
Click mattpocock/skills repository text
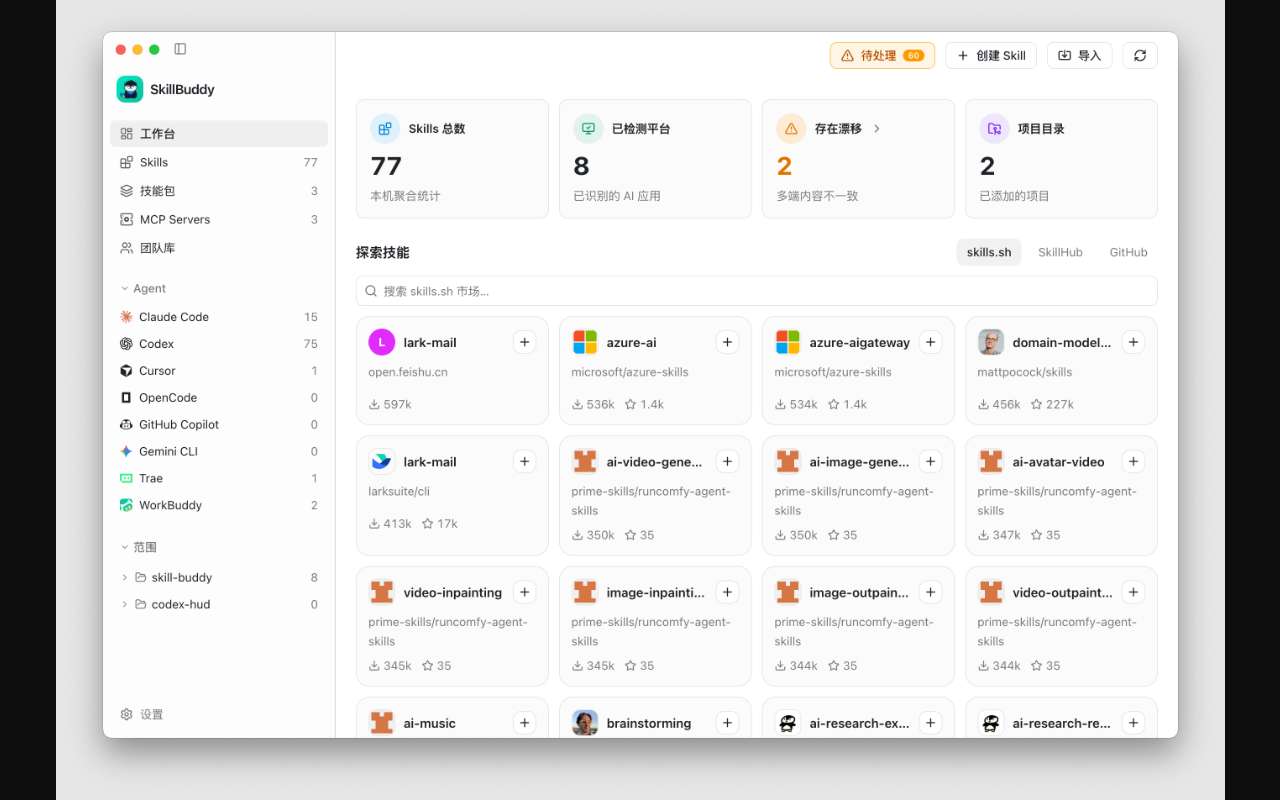(1024, 372)
